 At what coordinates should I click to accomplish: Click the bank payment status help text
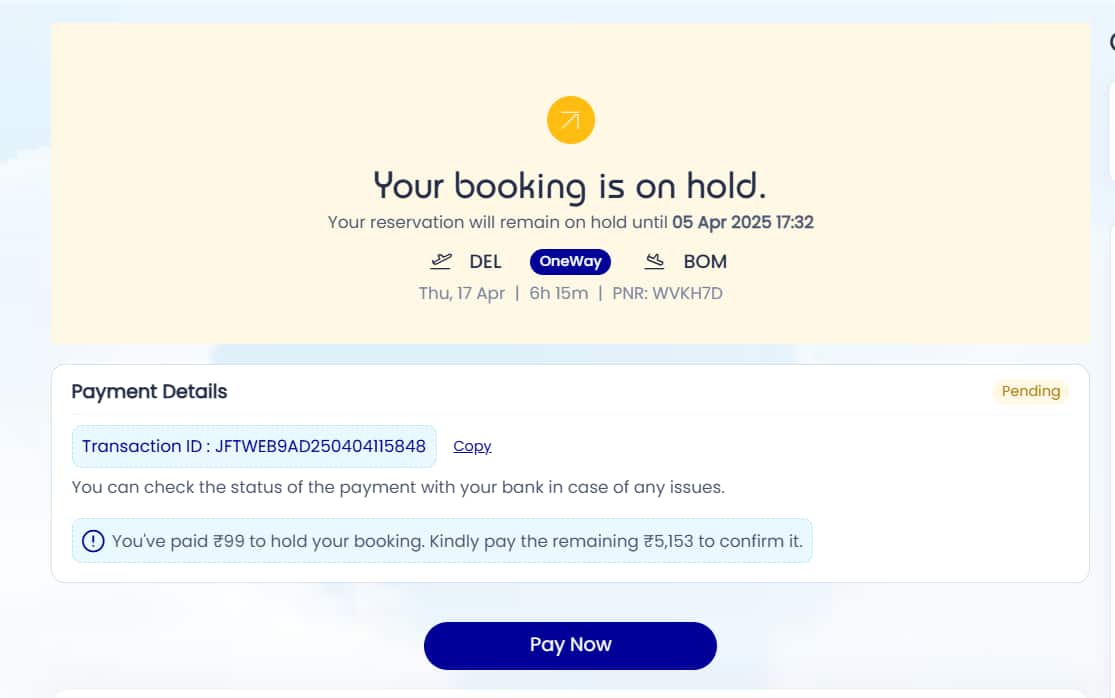click(397, 488)
